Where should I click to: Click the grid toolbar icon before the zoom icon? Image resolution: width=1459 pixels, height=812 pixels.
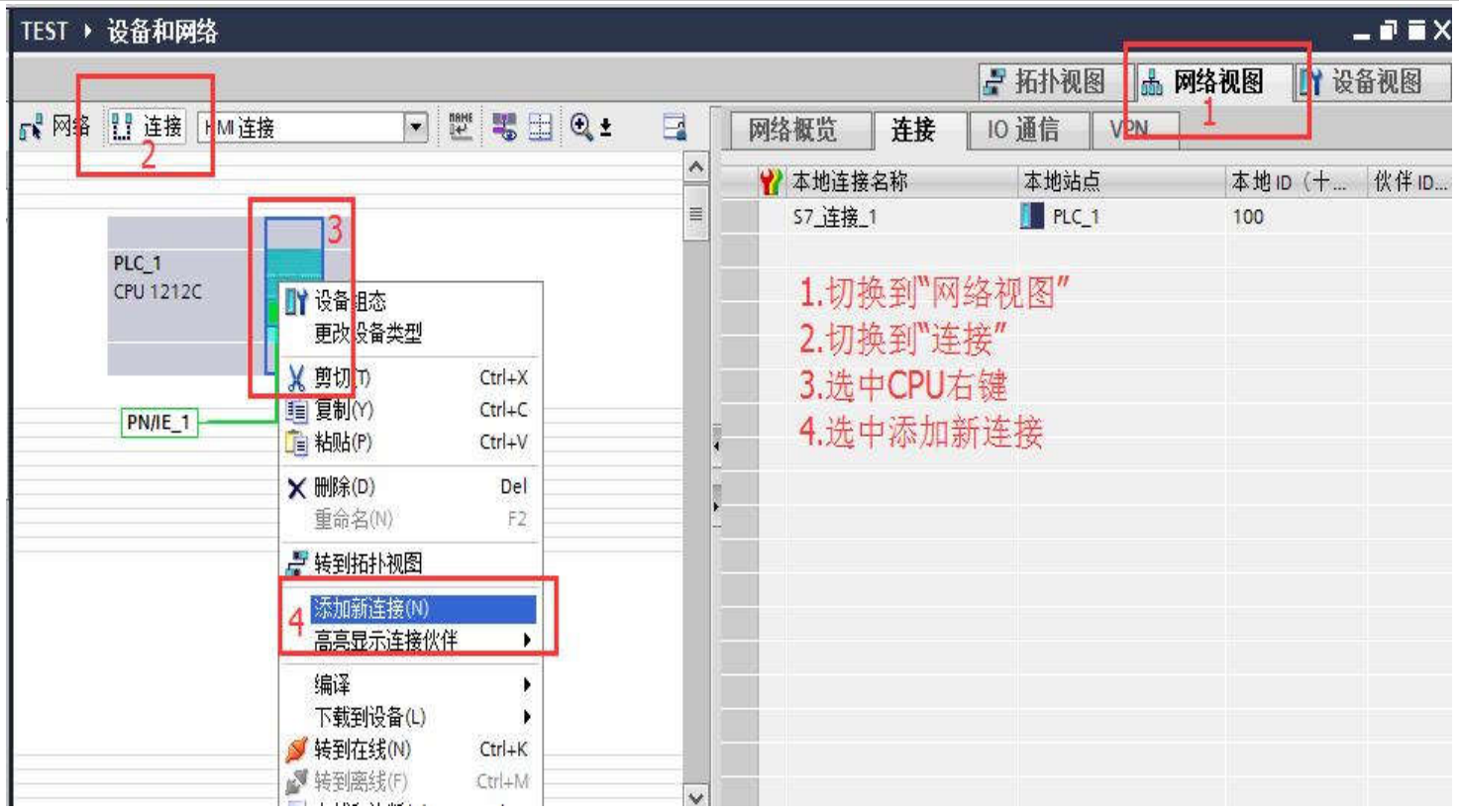point(541,127)
